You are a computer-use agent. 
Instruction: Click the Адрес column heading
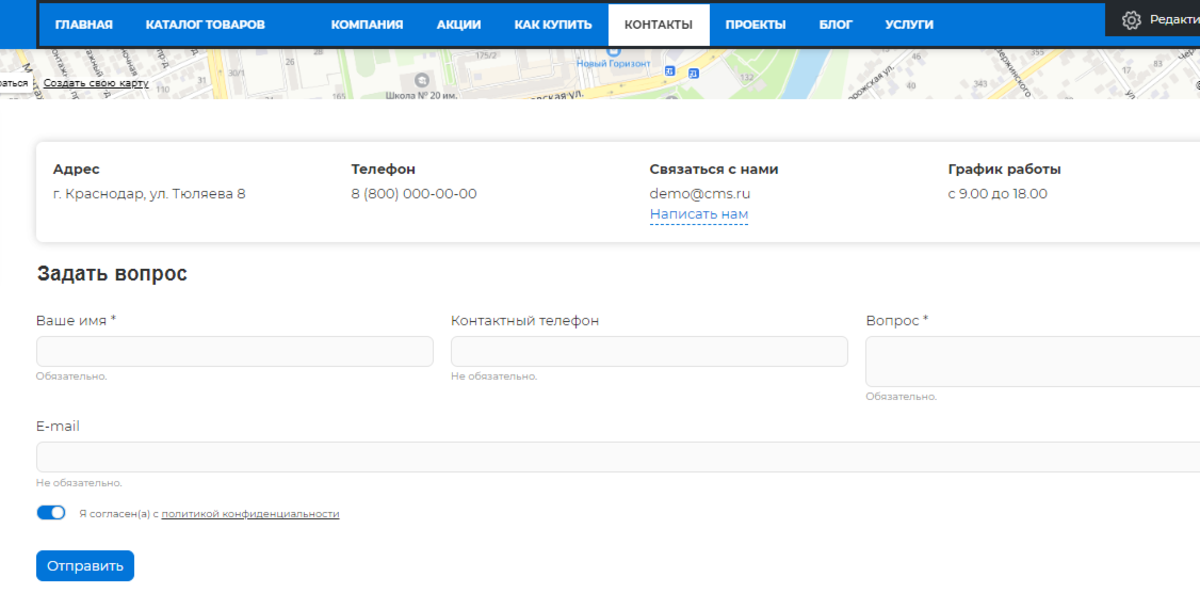point(77,170)
